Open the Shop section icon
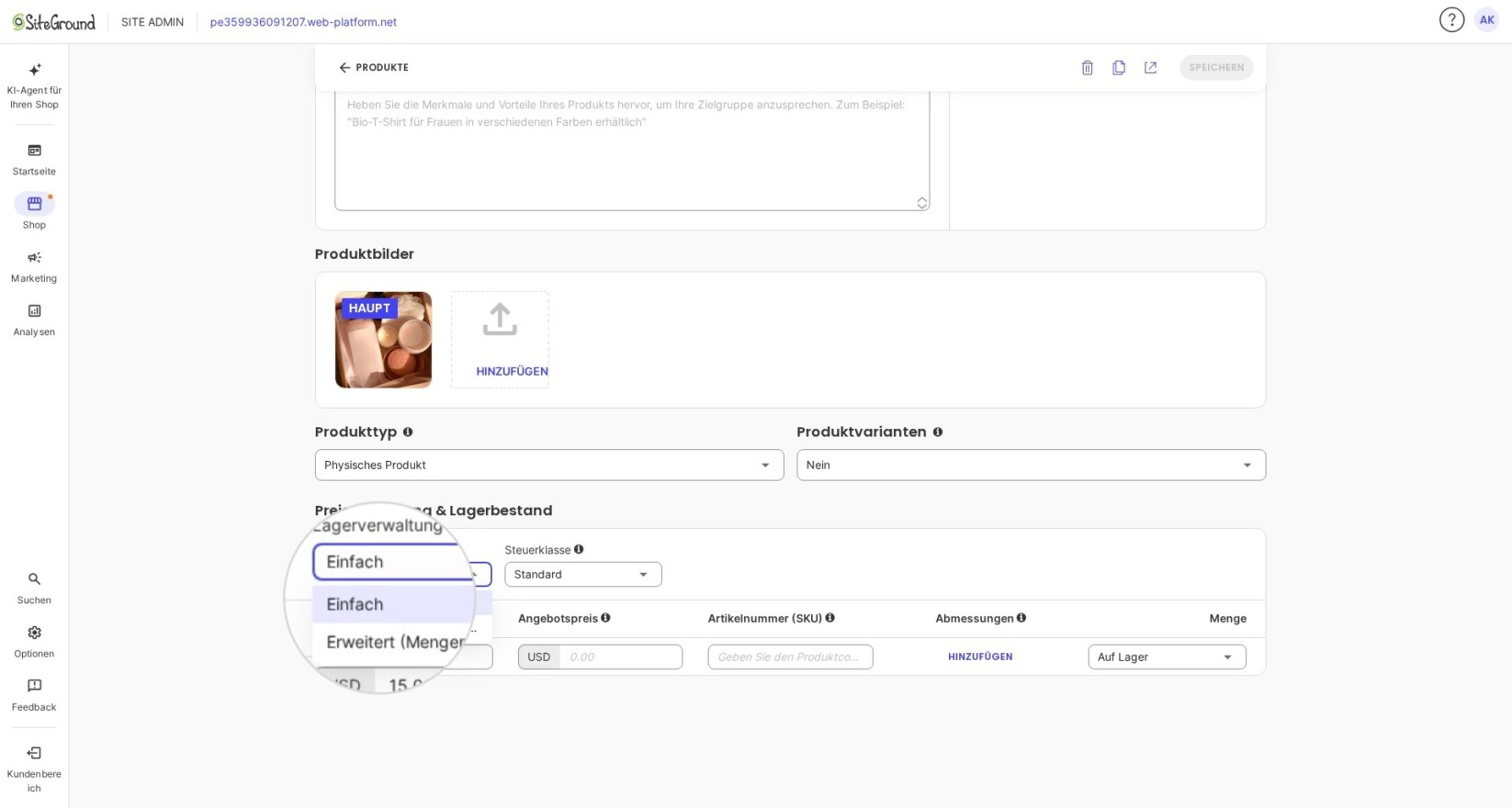Screen dimensions: 1512x808 click(x=34, y=204)
